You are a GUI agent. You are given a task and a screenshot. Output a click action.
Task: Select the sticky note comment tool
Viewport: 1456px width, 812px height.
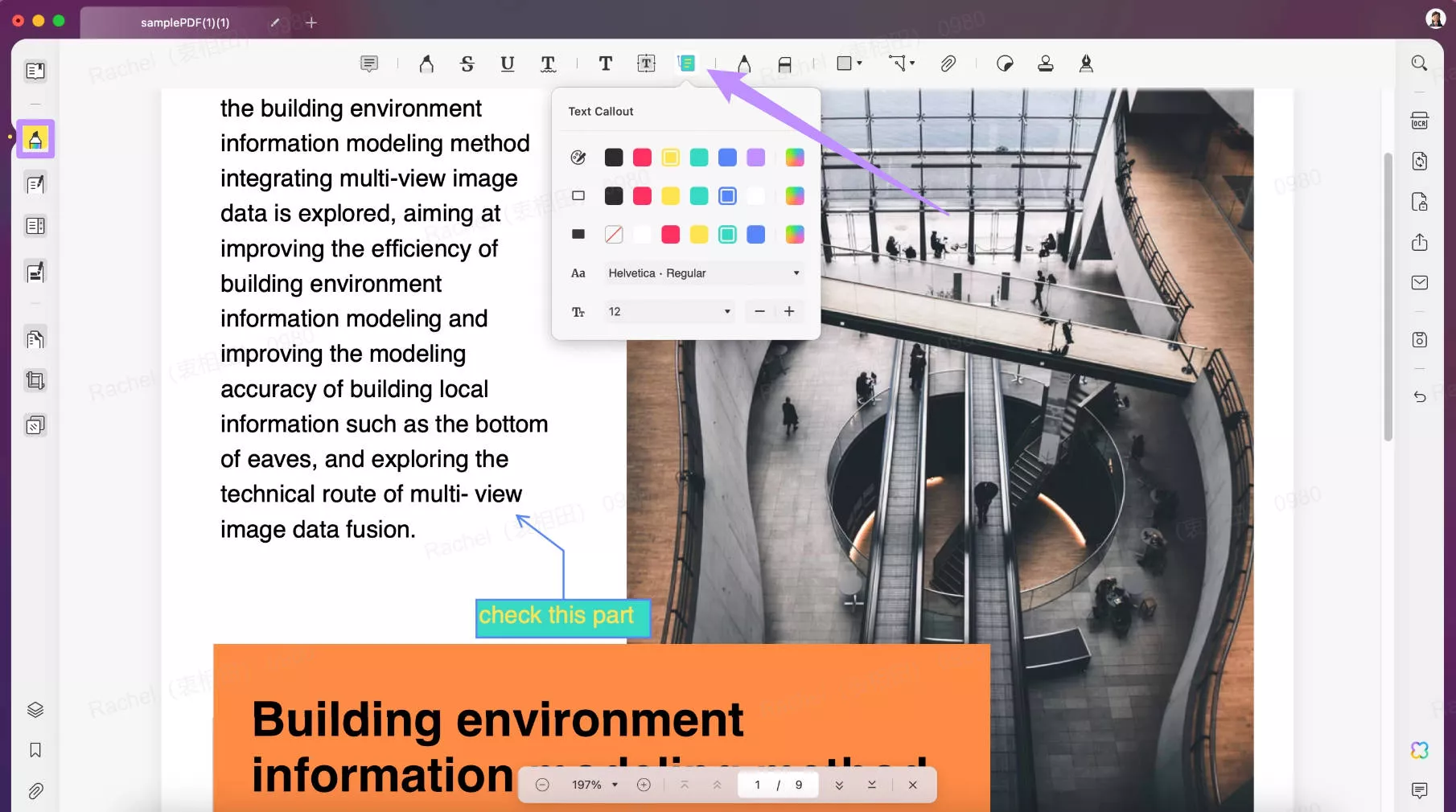click(x=369, y=64)
